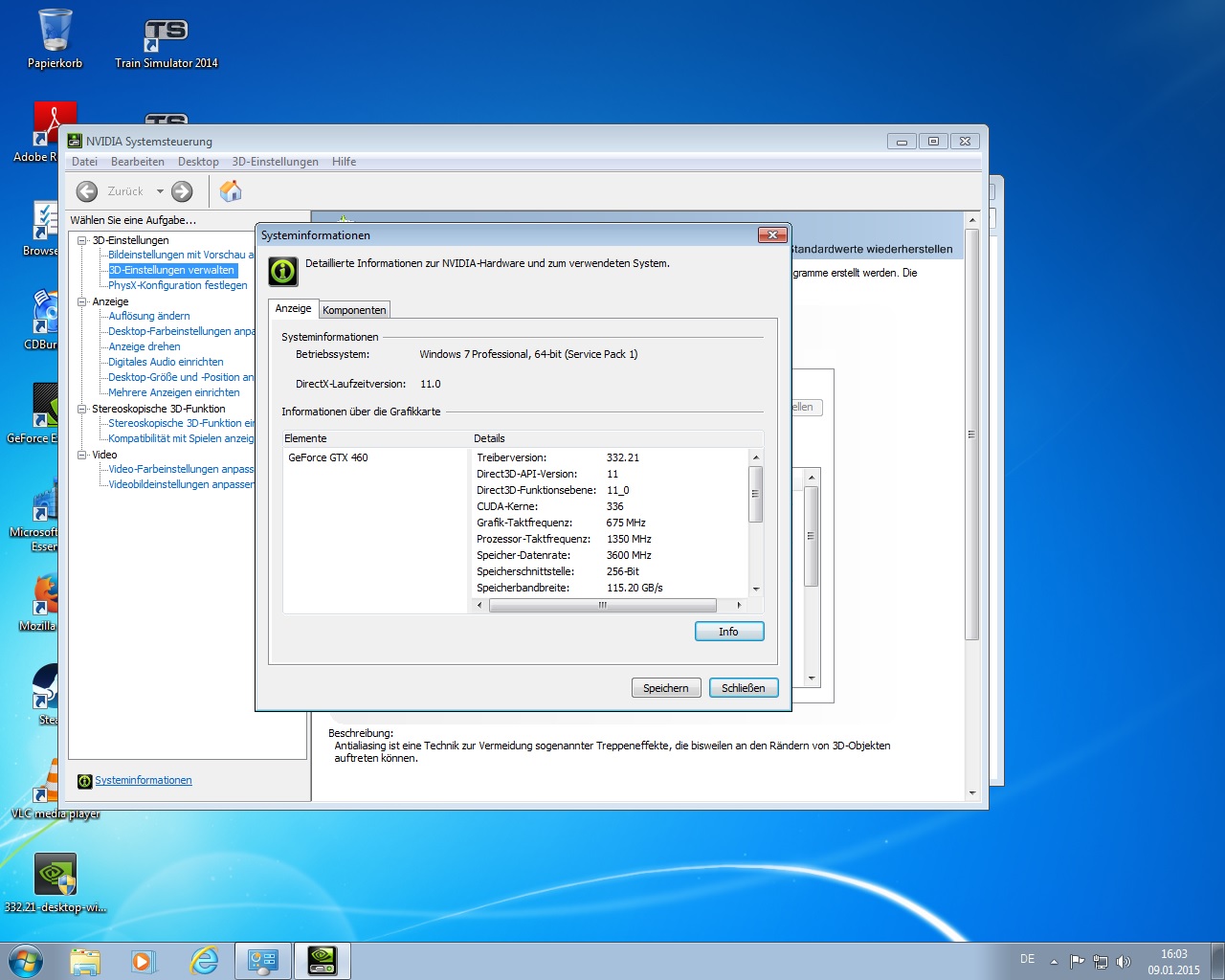
Task: Click NVIDIA taskbar icon
Action: click(x=322, y=960)
